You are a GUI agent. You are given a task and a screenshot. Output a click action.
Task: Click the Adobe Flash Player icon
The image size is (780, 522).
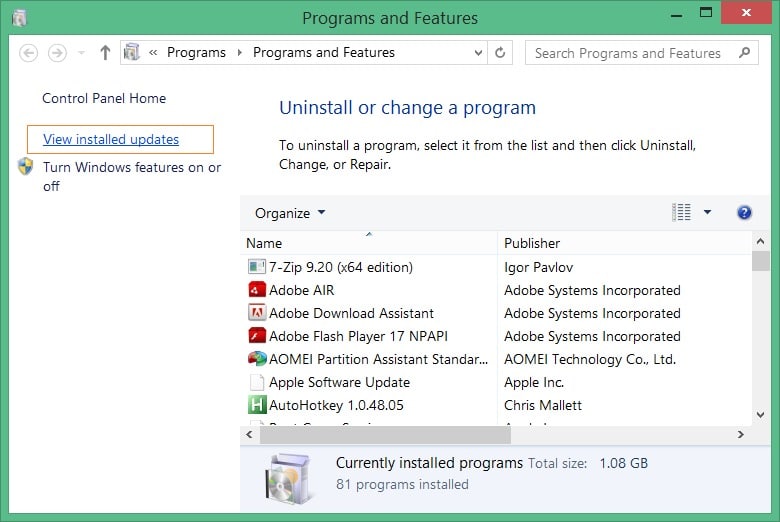click(257, 335)
